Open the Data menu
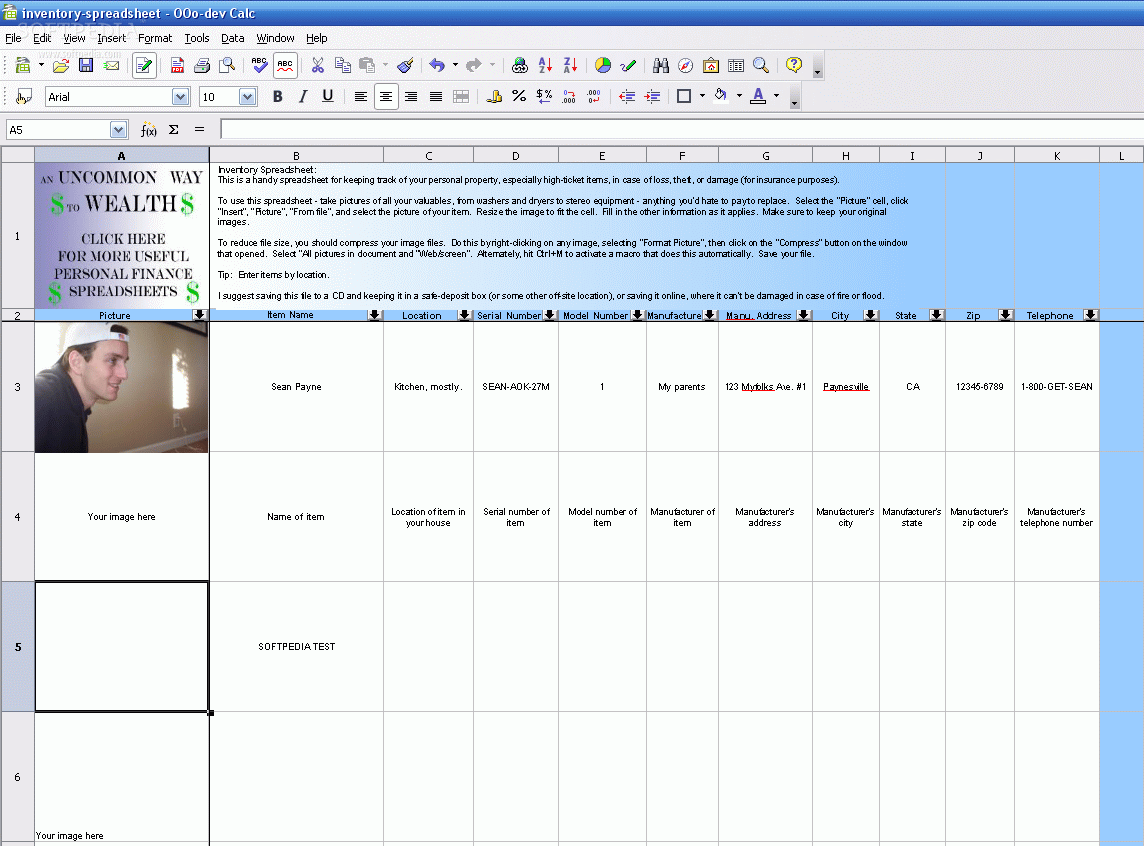 (x=233, y=38)
